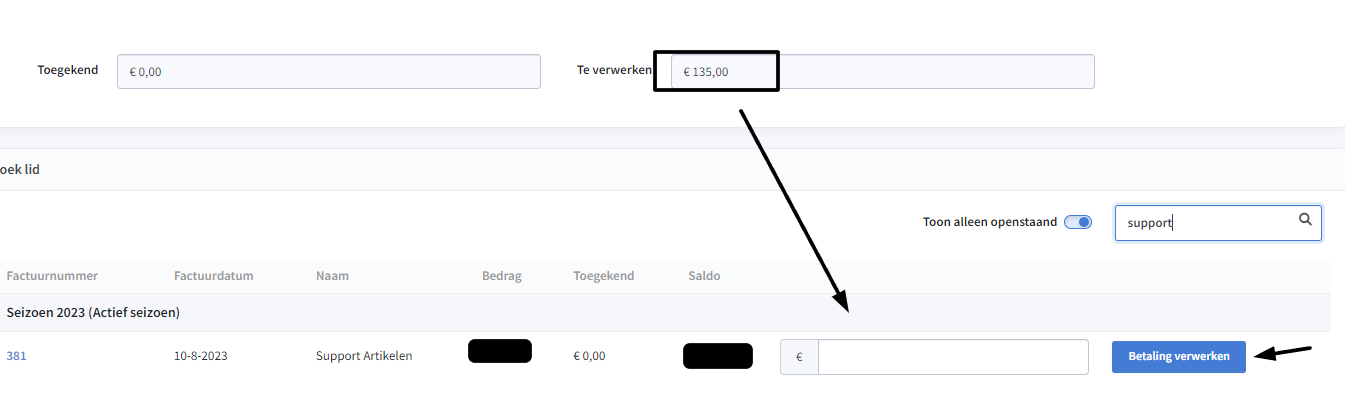Click the Betaling verwerken button
The image size is (1345, 395).
1179,356
